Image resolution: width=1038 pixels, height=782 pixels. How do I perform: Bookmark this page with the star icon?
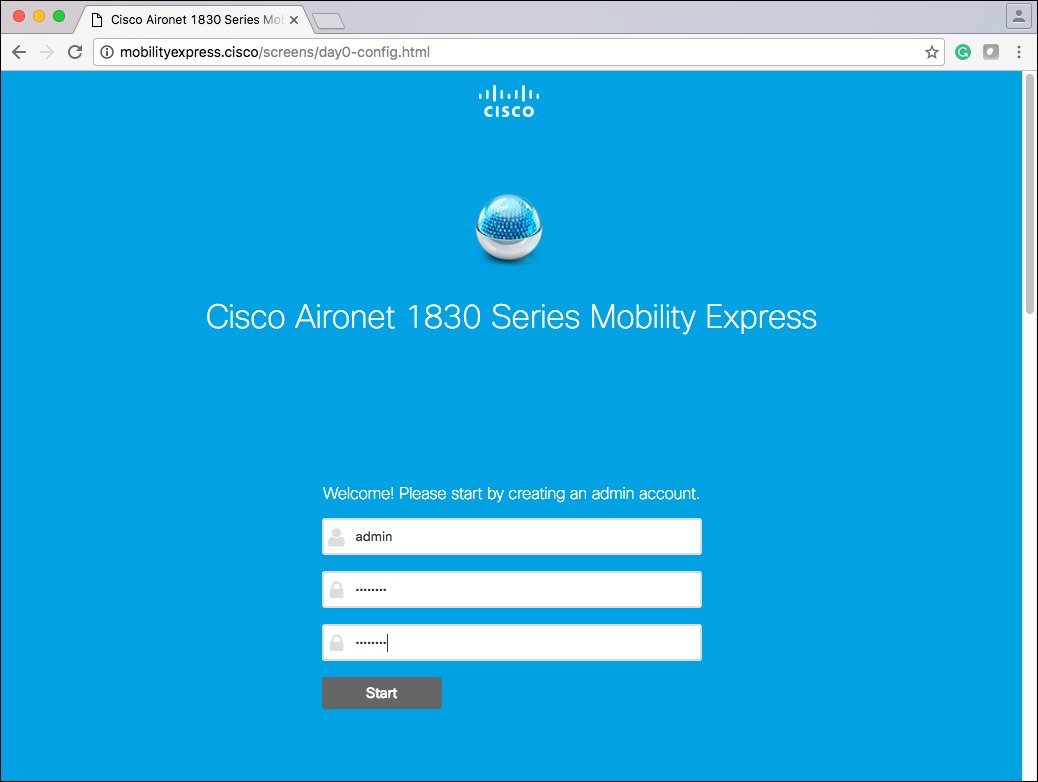[x=931, y=52]
